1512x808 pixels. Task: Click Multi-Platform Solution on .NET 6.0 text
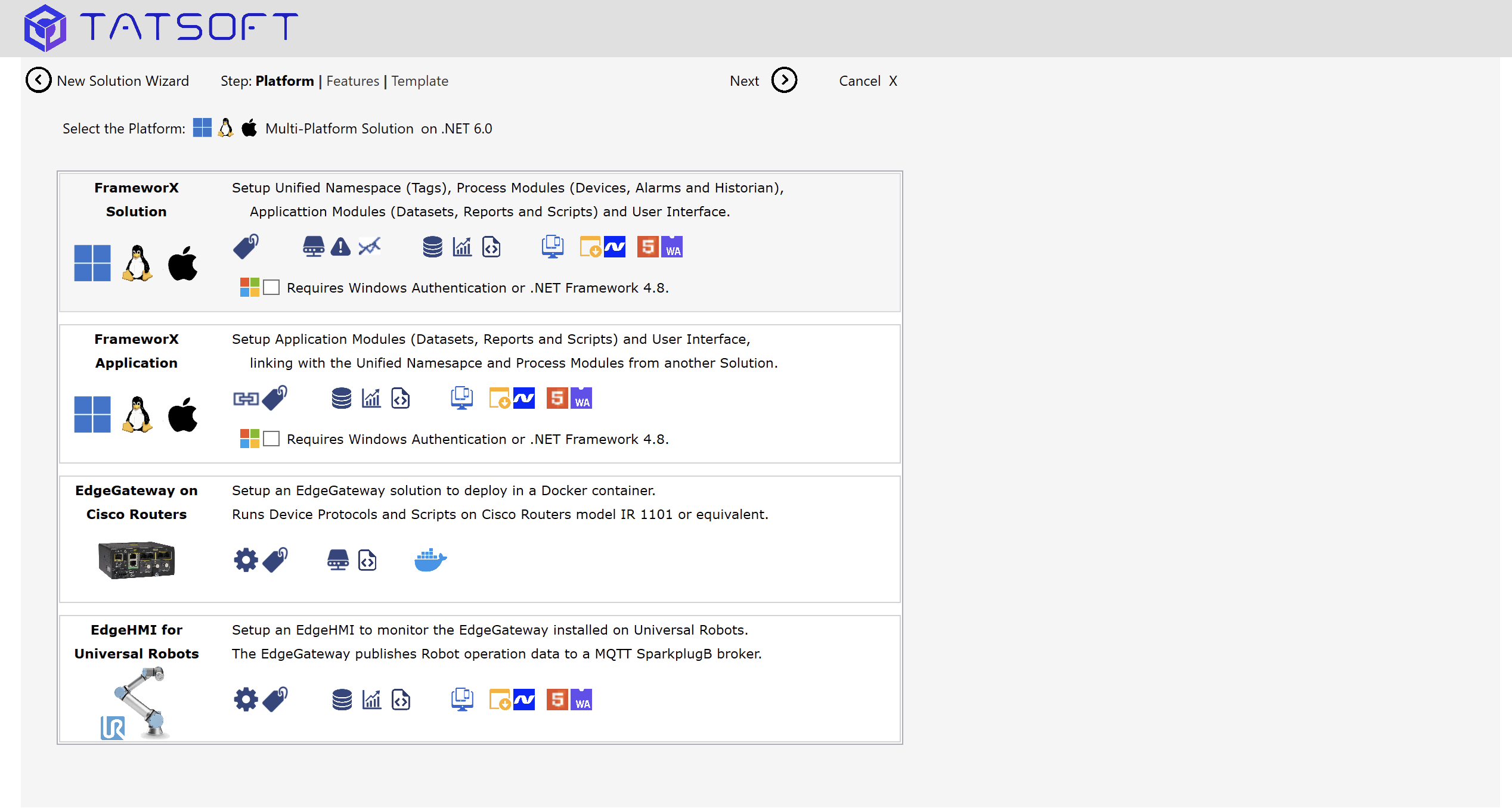click(x=379, y=129)
